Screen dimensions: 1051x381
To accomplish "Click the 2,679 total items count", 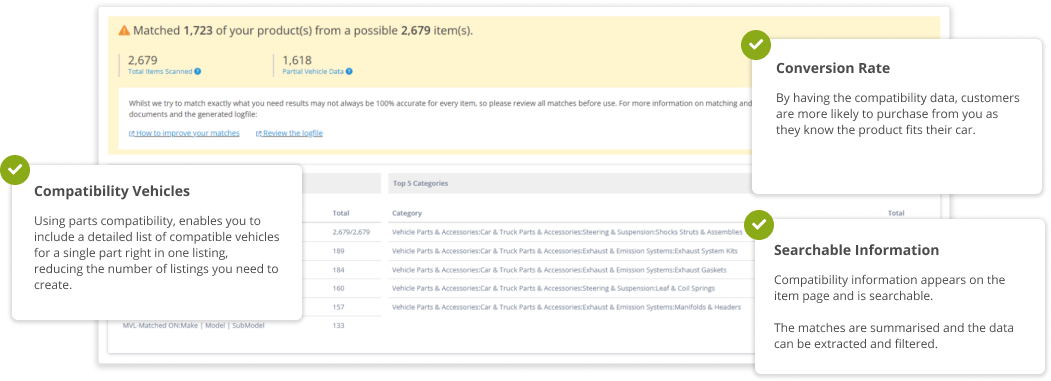I will click(143, 60).
